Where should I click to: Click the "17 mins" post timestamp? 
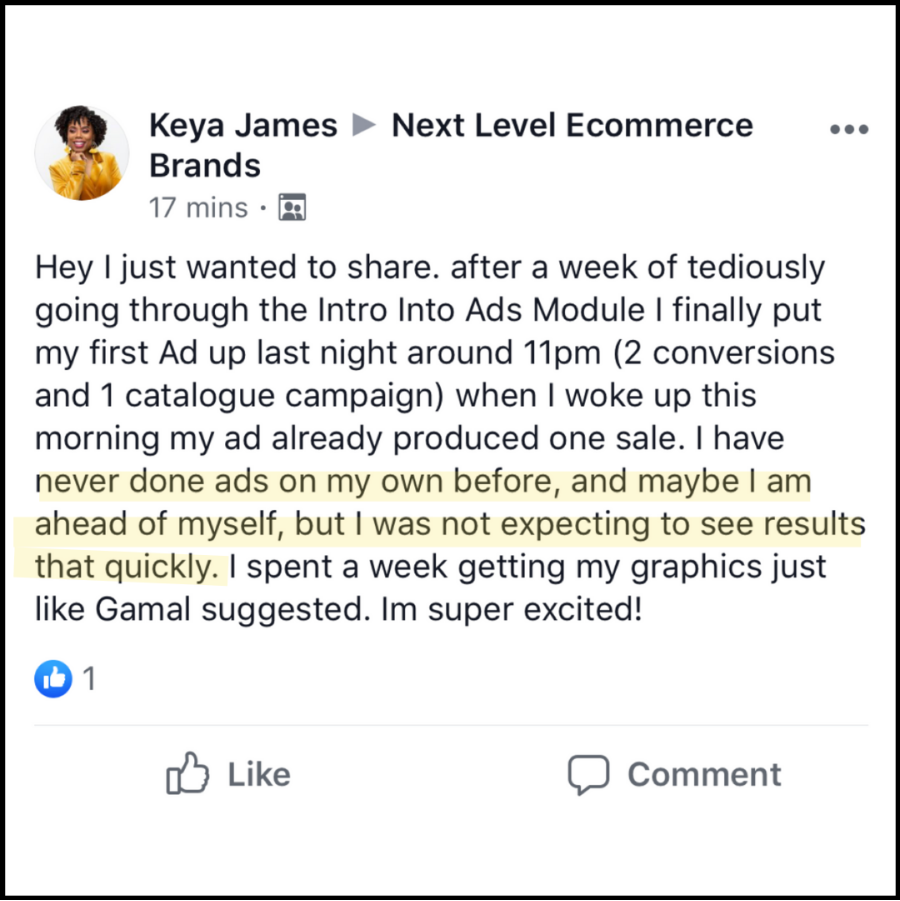point(198,208)
